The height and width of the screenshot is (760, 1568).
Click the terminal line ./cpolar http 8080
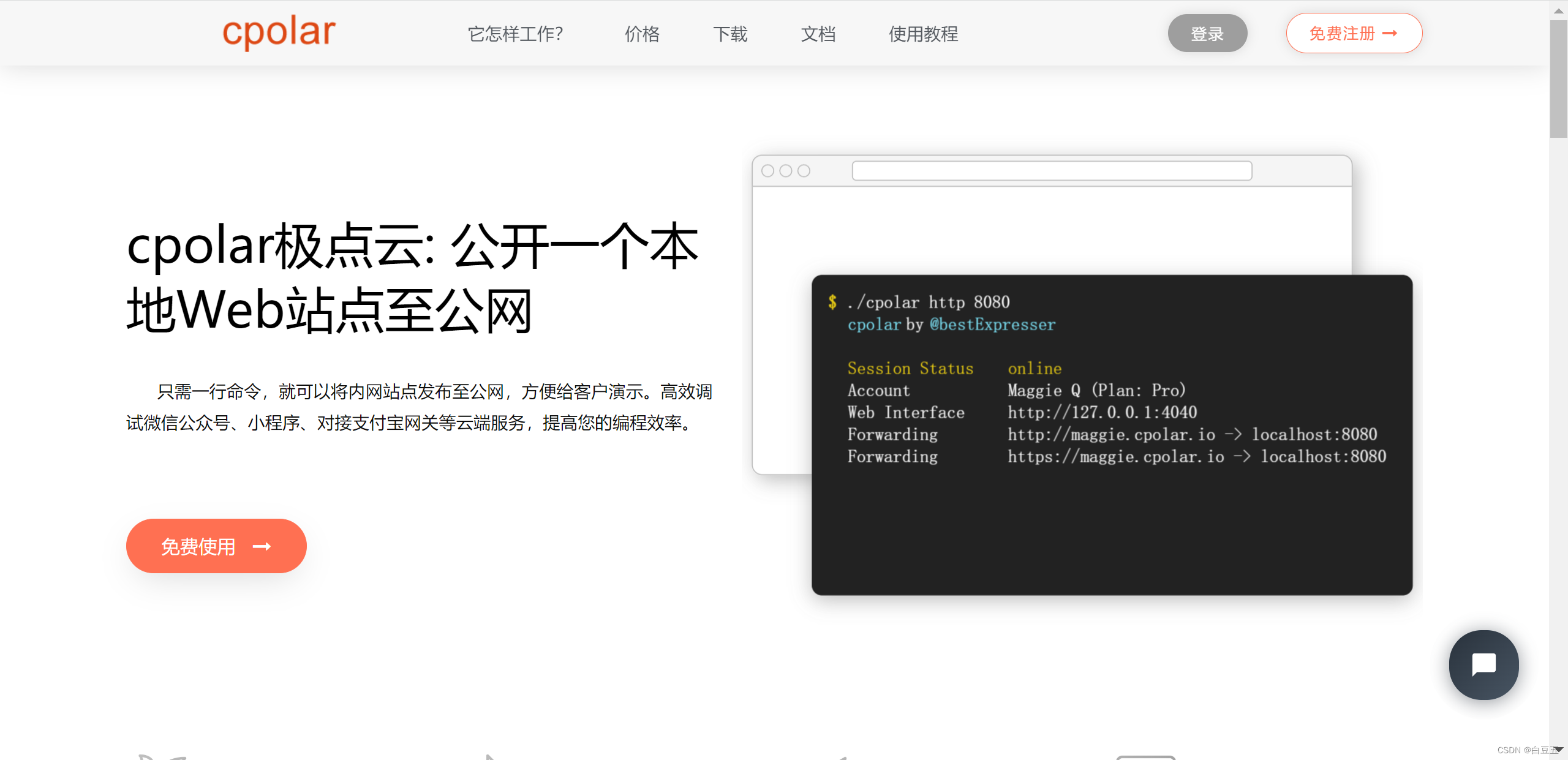929,302
